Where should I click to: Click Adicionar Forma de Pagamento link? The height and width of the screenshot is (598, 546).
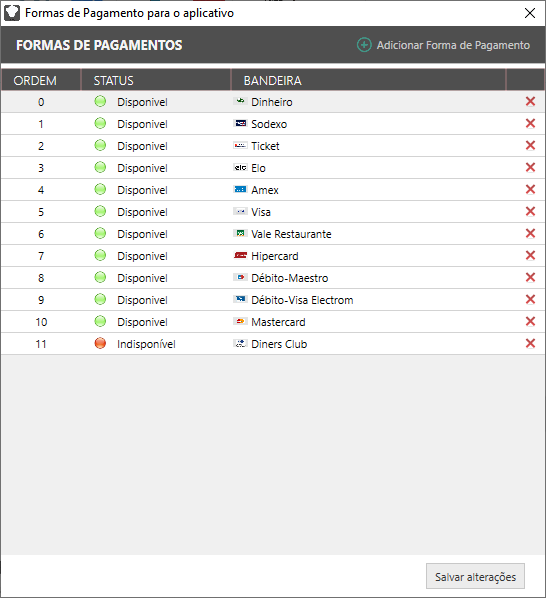pyautogui.click(x=453, y=45)
